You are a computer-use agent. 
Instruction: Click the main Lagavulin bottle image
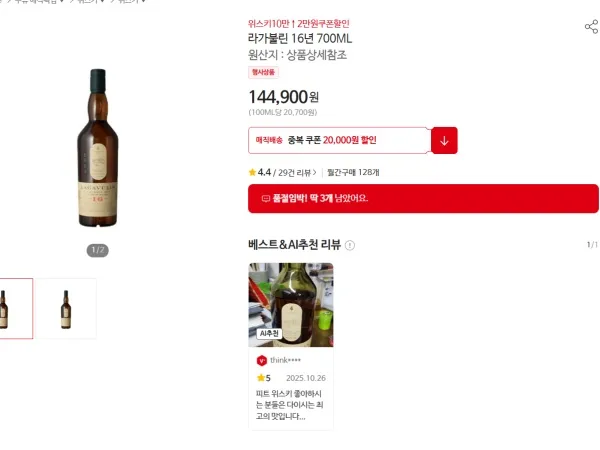pos(98,148)
